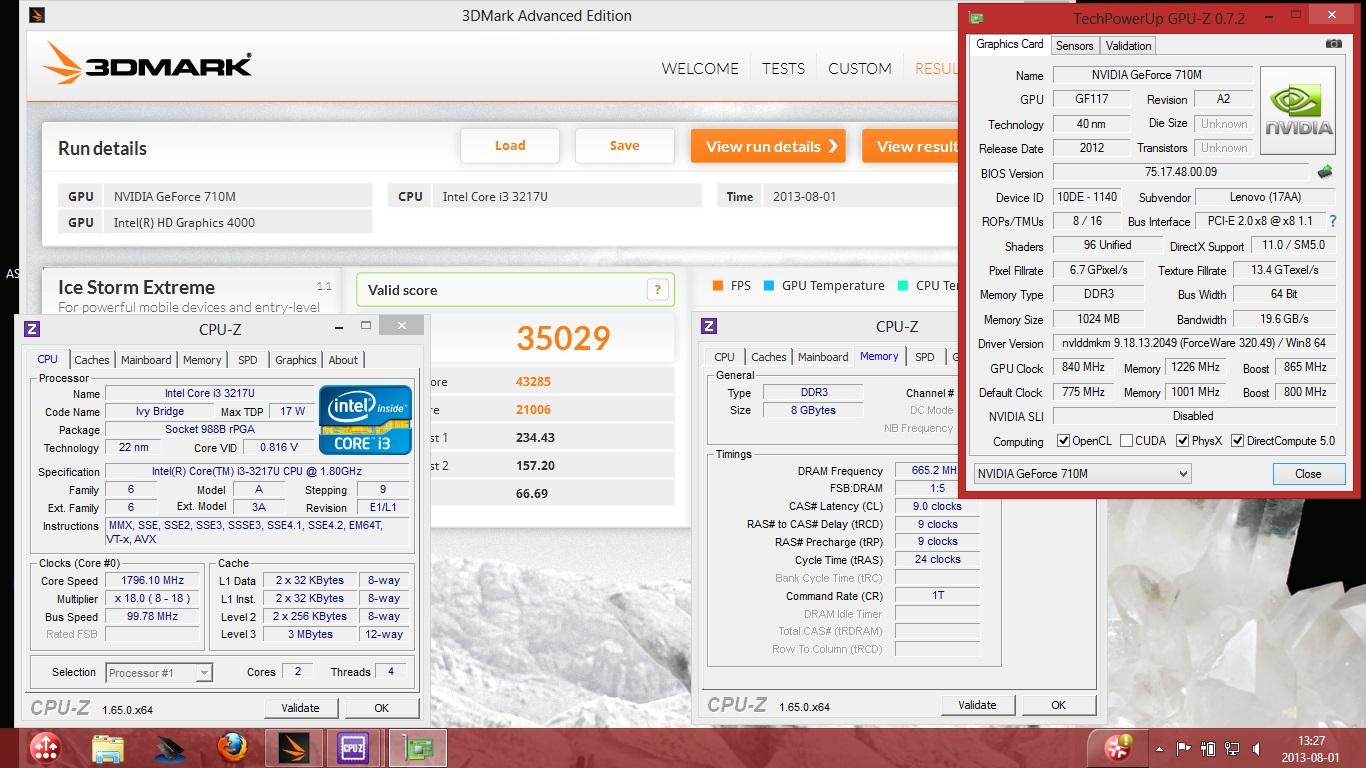Click the Intel Core i3 badge in CPU-Z
The width and height of the screenshot is (1366, 768).
366,419
